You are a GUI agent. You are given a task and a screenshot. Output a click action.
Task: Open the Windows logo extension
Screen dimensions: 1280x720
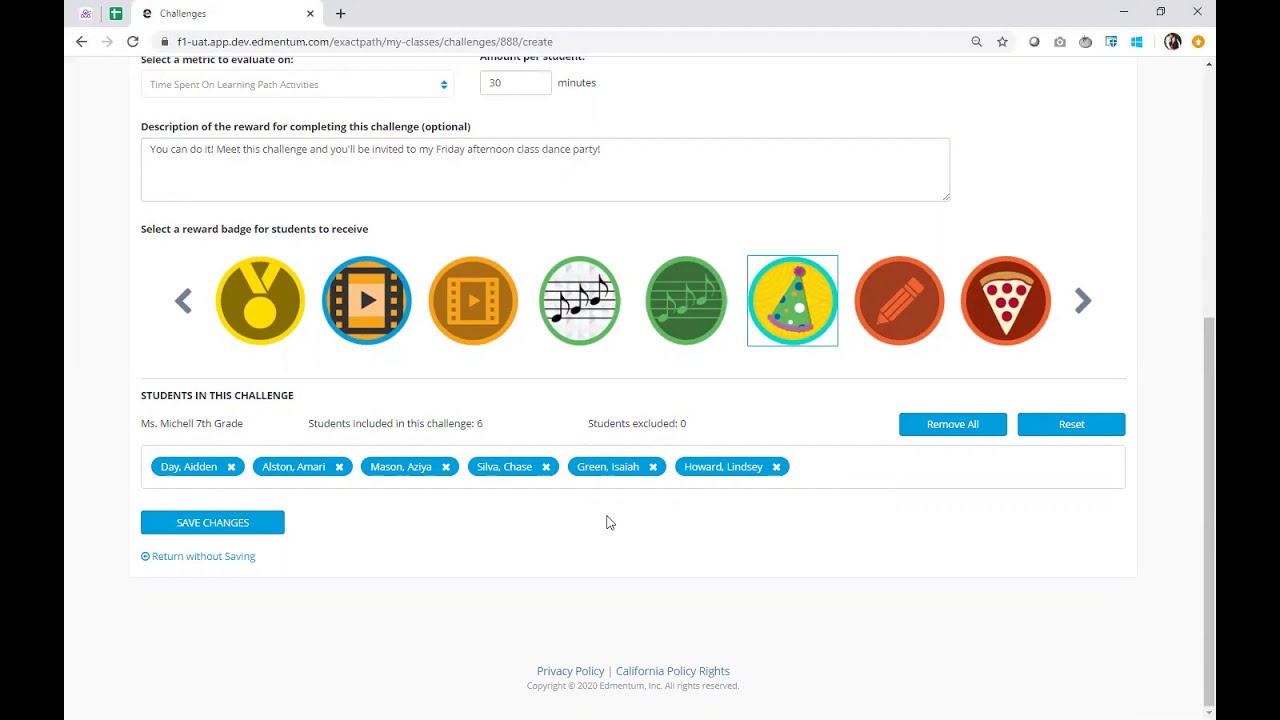coord(1137,42)
